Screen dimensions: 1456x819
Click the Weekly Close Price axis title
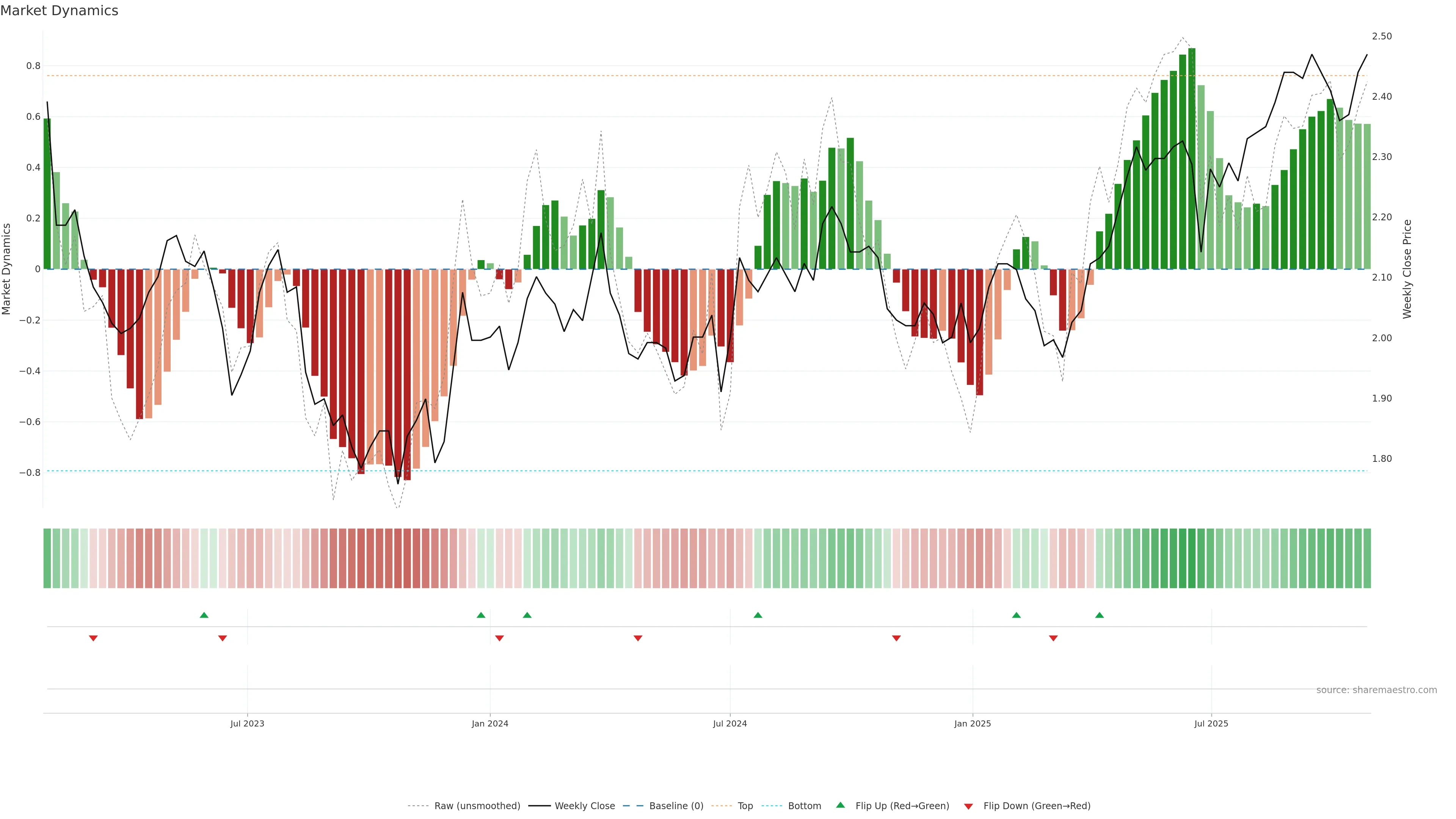pos(1407,269)
